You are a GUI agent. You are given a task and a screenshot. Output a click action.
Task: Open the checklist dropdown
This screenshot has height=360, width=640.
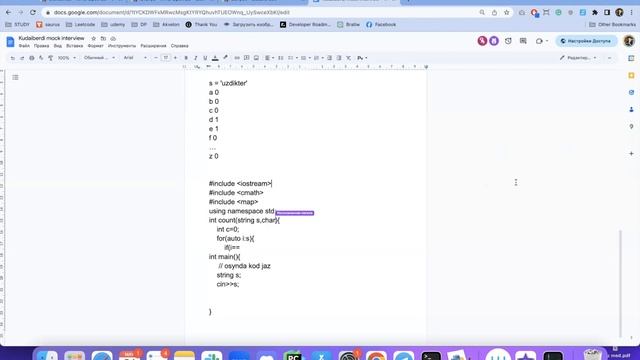tap(293, 58)
